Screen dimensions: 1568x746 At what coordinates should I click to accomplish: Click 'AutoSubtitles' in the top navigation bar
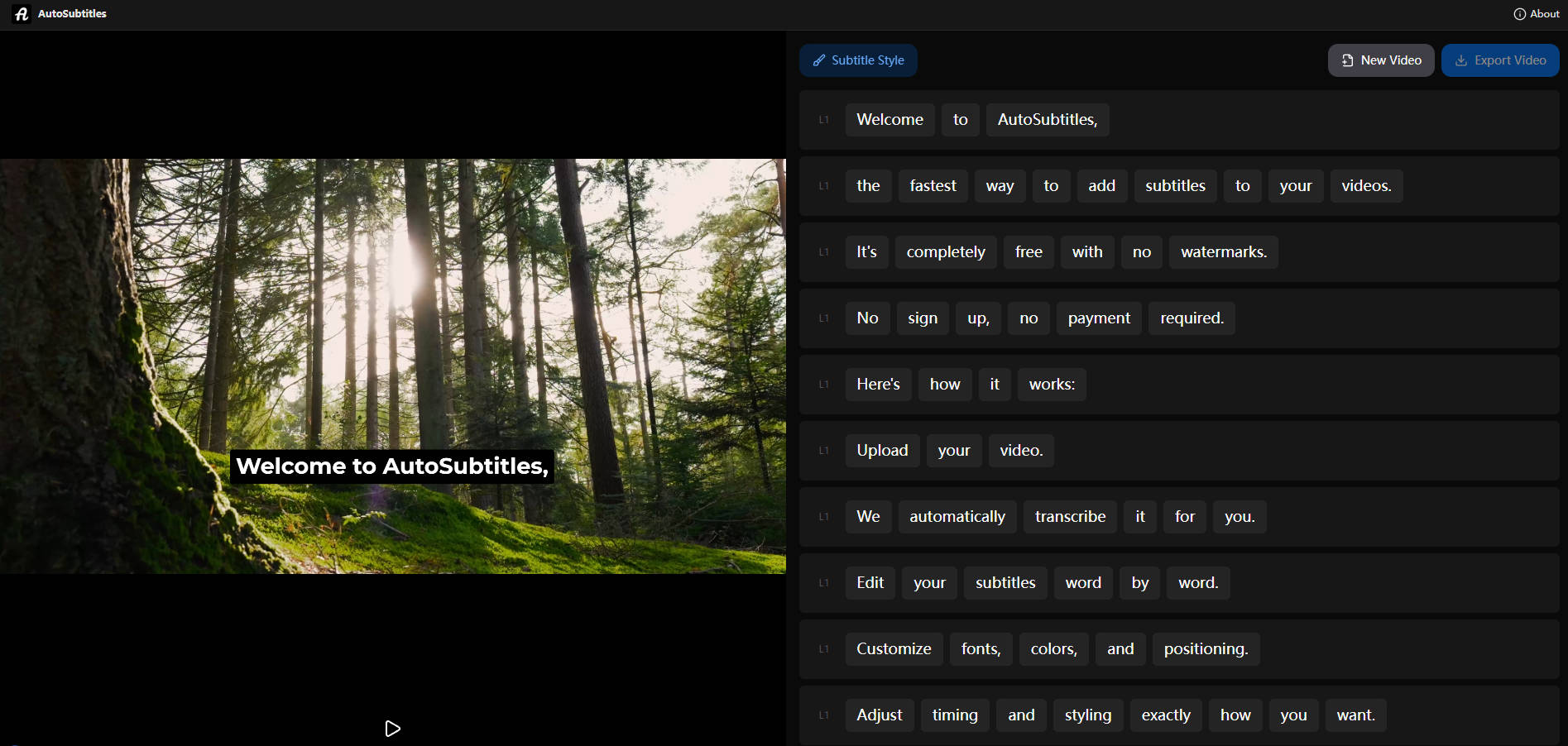[72, 13]
